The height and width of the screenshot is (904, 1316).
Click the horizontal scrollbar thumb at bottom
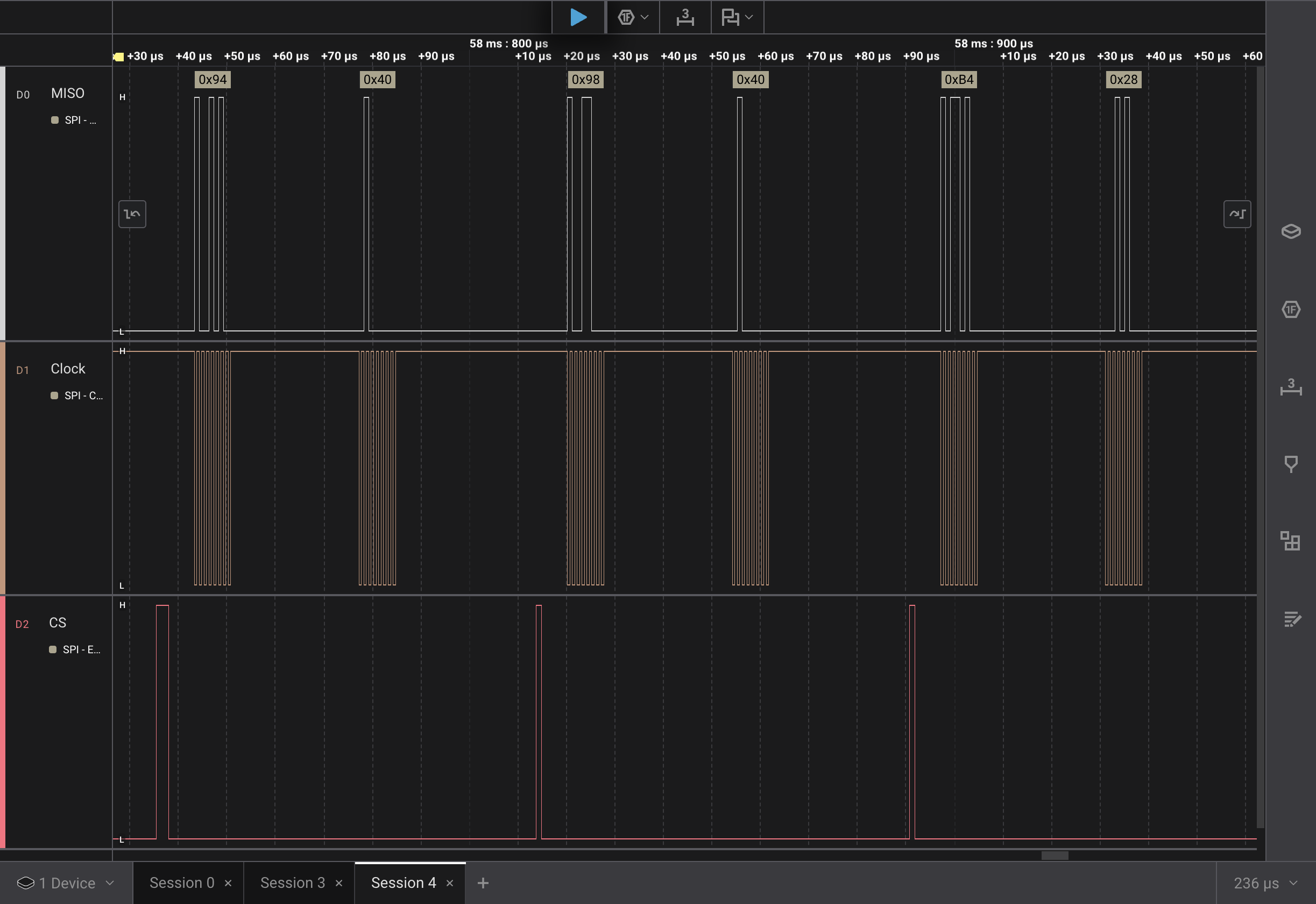click(1055, 855)
